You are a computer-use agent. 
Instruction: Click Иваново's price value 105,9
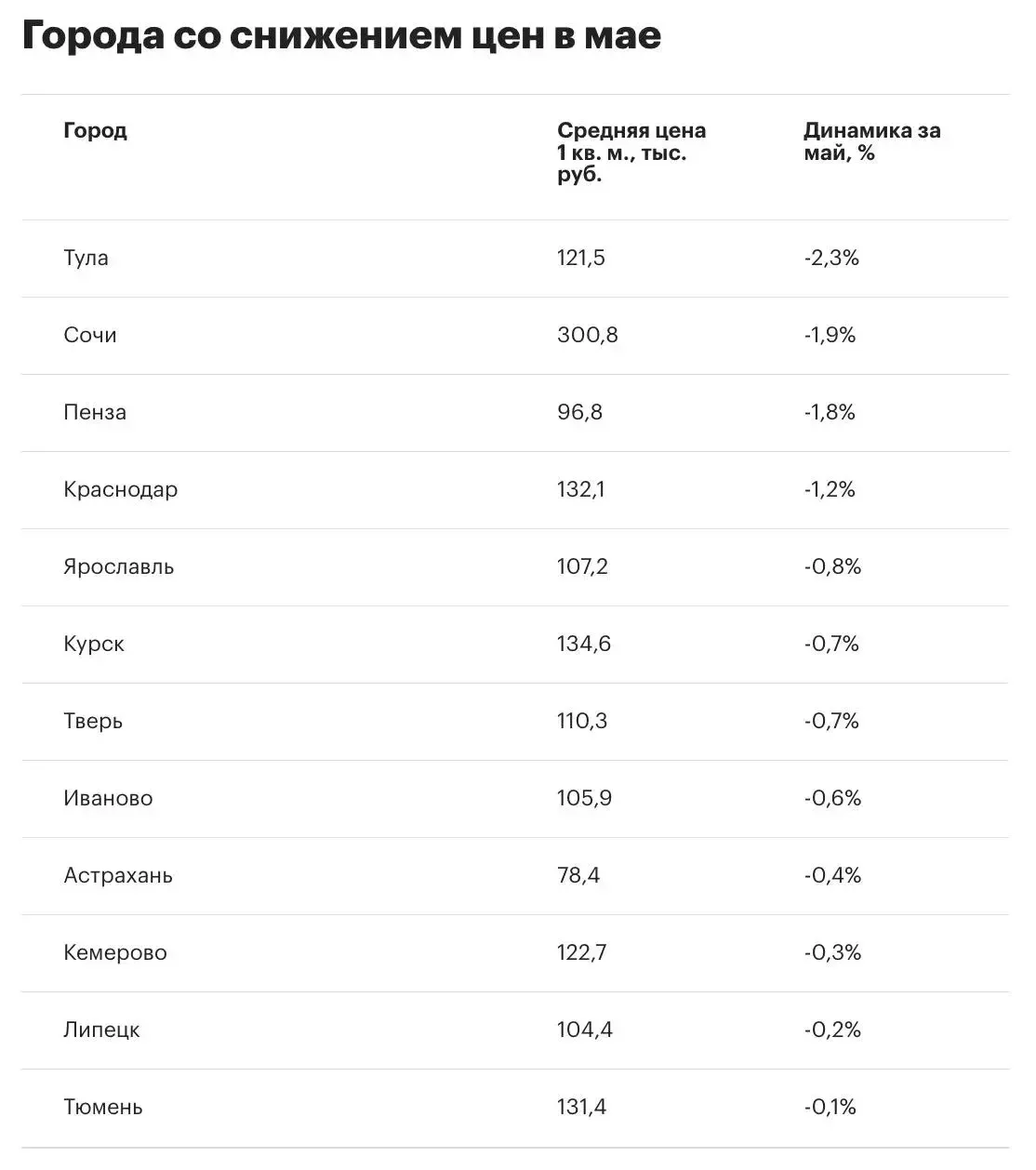pos(585,798)
